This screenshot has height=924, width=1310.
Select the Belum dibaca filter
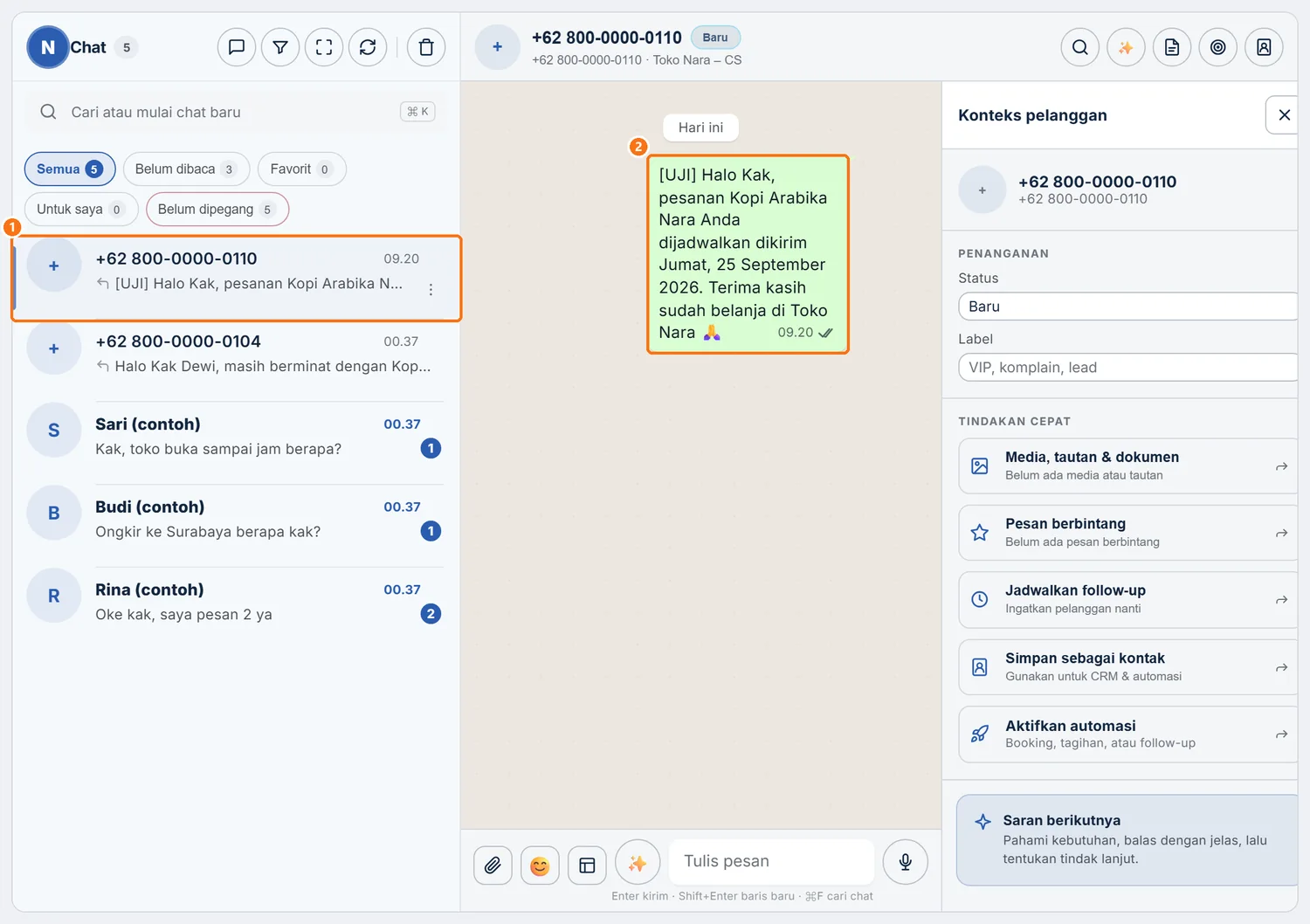[x=186, y=169]
